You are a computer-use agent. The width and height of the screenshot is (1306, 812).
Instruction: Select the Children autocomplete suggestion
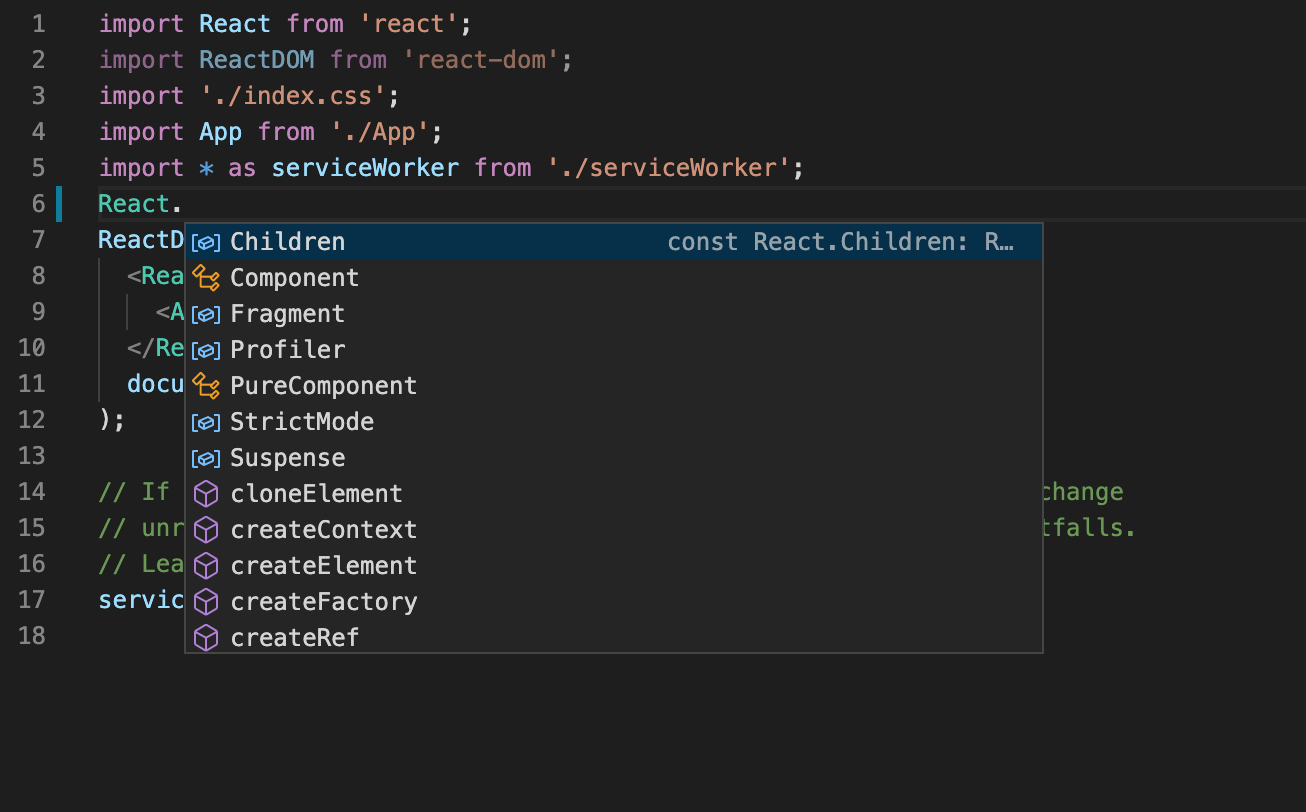click(287, 241)
